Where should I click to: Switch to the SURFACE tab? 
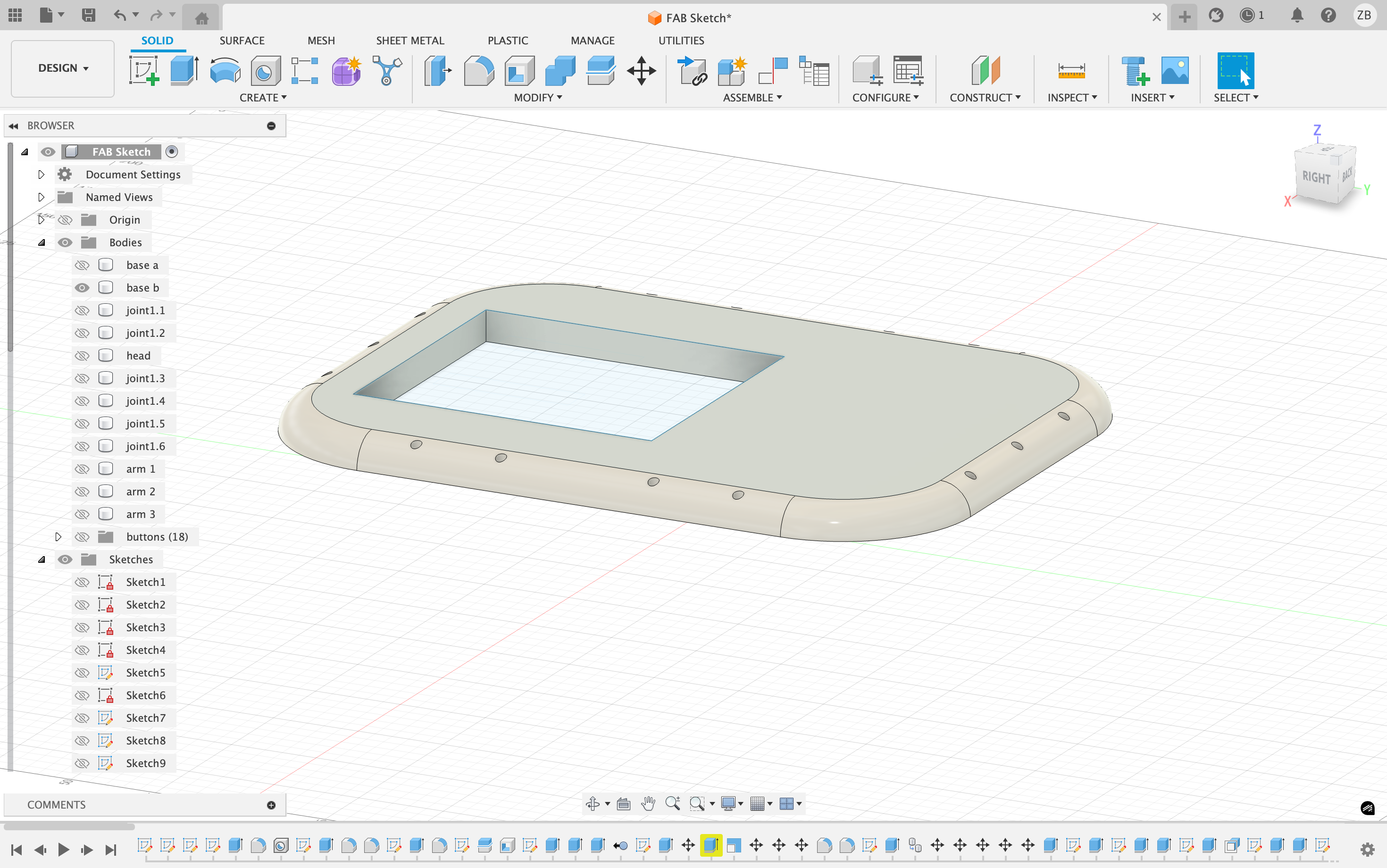tap(242, 40)
